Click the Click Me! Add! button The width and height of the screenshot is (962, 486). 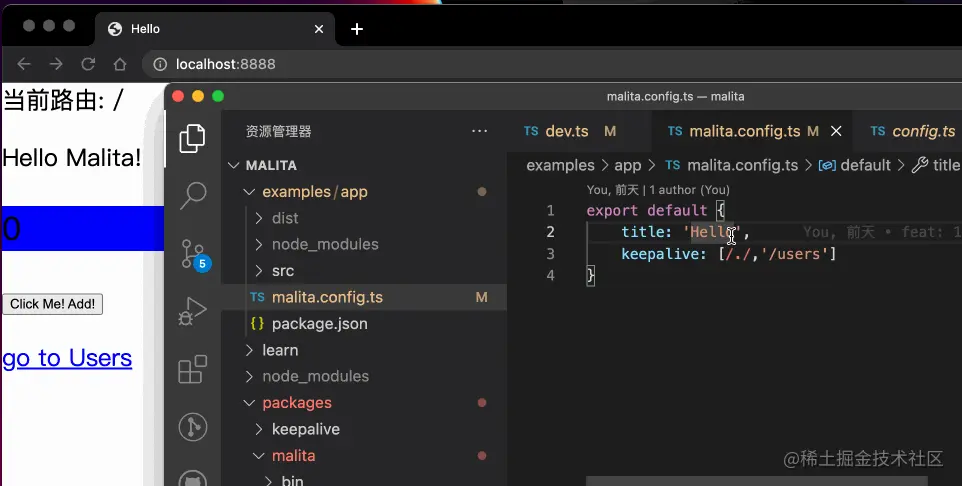tap(53, 304)
